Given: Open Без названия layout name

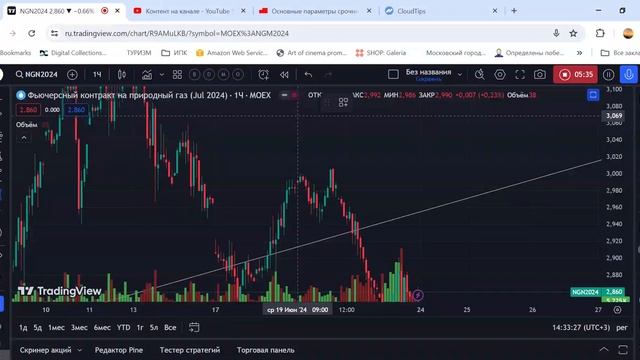Looking at the screenshot, I should tap(428, 72).
